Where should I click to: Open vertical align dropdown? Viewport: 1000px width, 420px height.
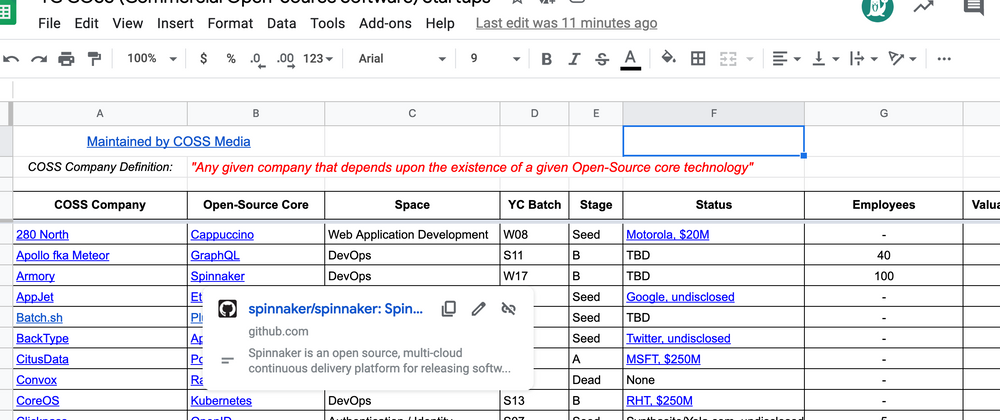825,59
